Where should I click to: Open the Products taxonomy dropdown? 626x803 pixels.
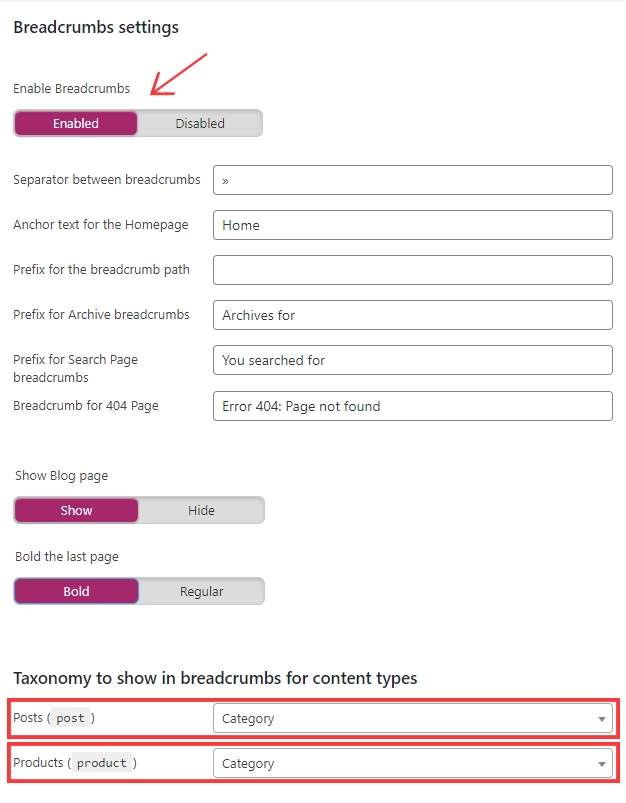pyautogui.click(x=410, y=763)
